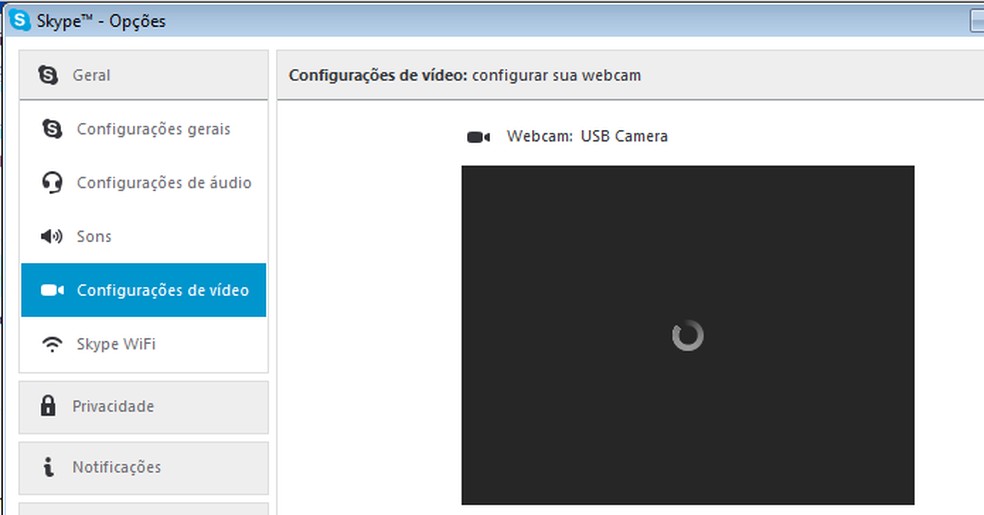
Task: Click the speaker icon next to Sons
Action: tap(51, 236)
